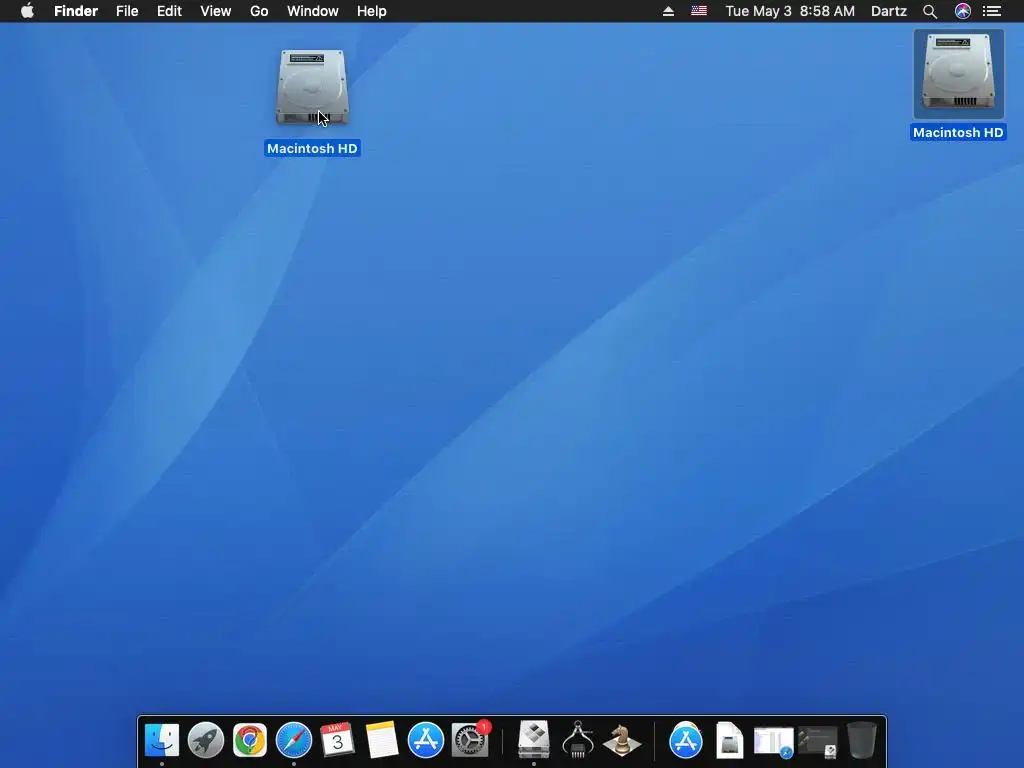Launch the Chess app from Dock
Viewport: 1024px width, 768px height.
pos(622,741)
